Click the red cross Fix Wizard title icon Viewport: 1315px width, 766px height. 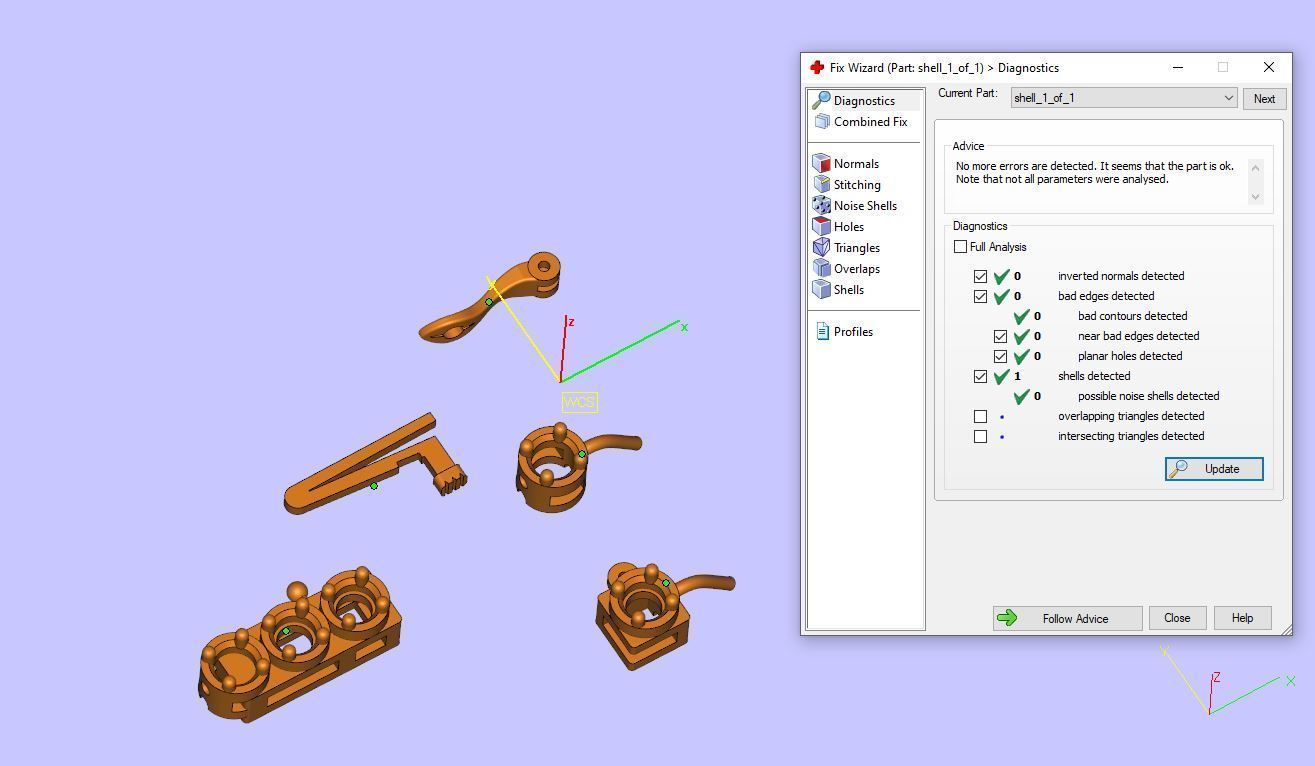click(x=817, y=68)
